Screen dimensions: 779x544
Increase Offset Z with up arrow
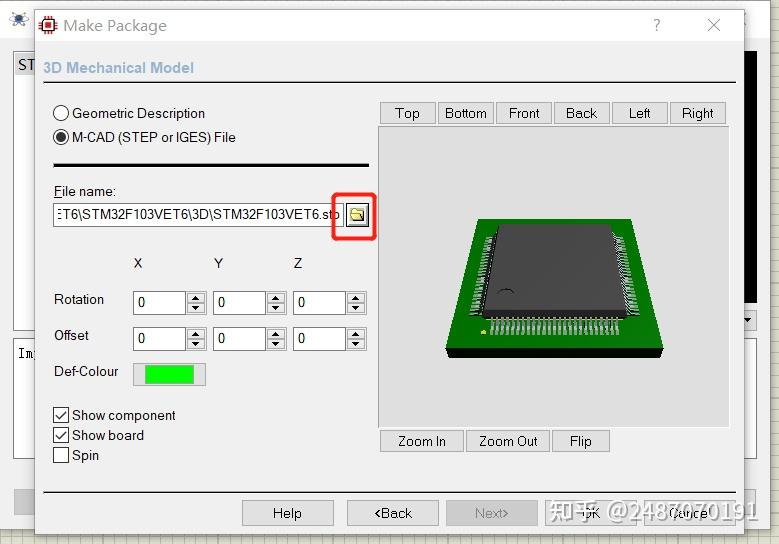click(x=356, y=334)
